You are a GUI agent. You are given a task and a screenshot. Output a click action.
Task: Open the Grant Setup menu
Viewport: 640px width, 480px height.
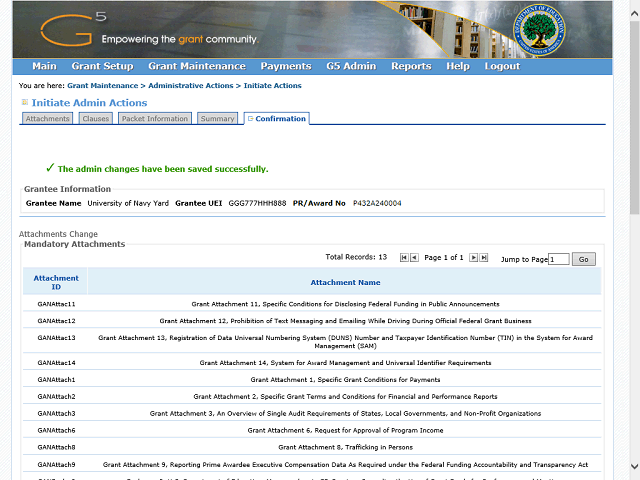point(102,66)
